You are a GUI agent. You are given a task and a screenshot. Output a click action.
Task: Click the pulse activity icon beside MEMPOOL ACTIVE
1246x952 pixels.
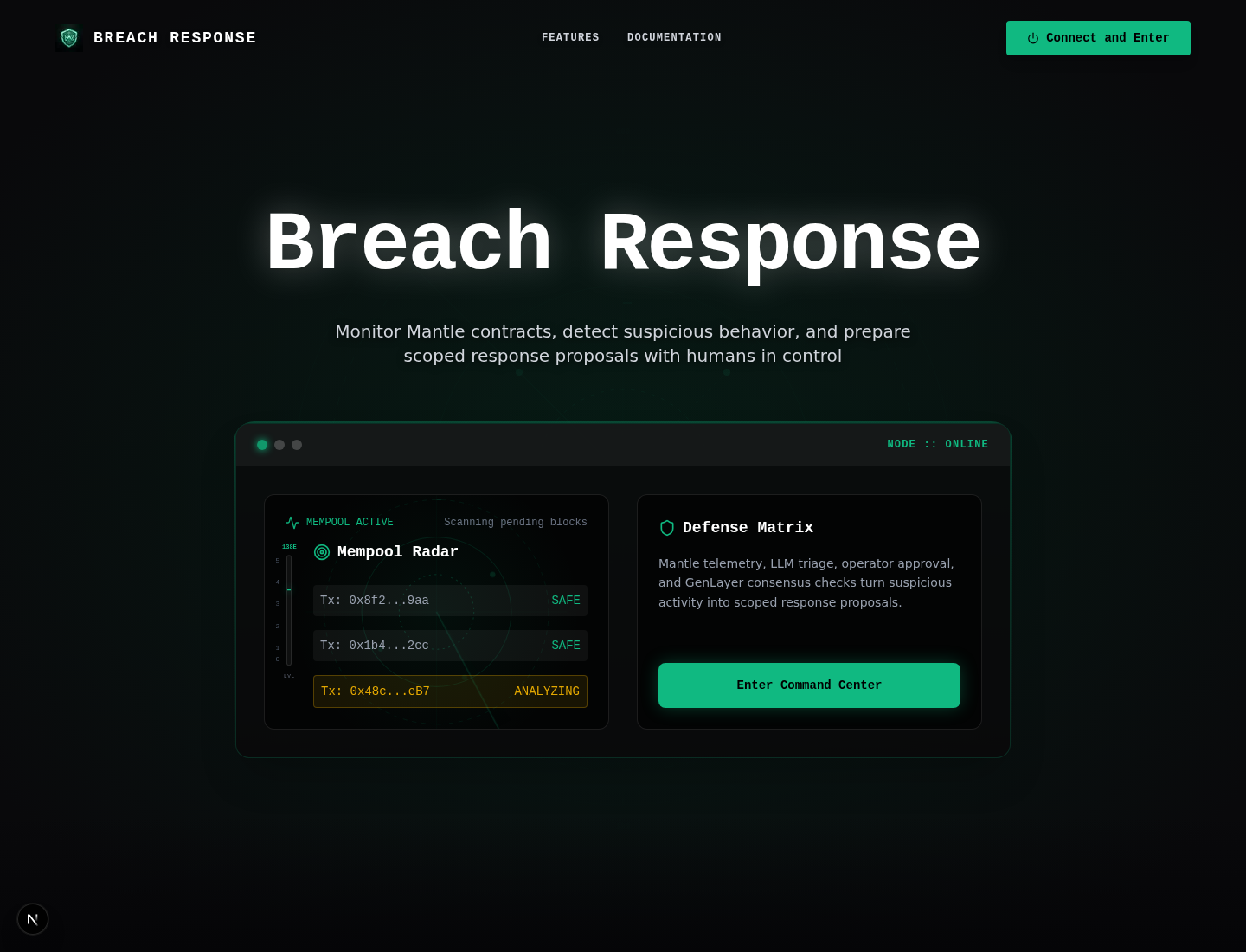pos(292,523)
